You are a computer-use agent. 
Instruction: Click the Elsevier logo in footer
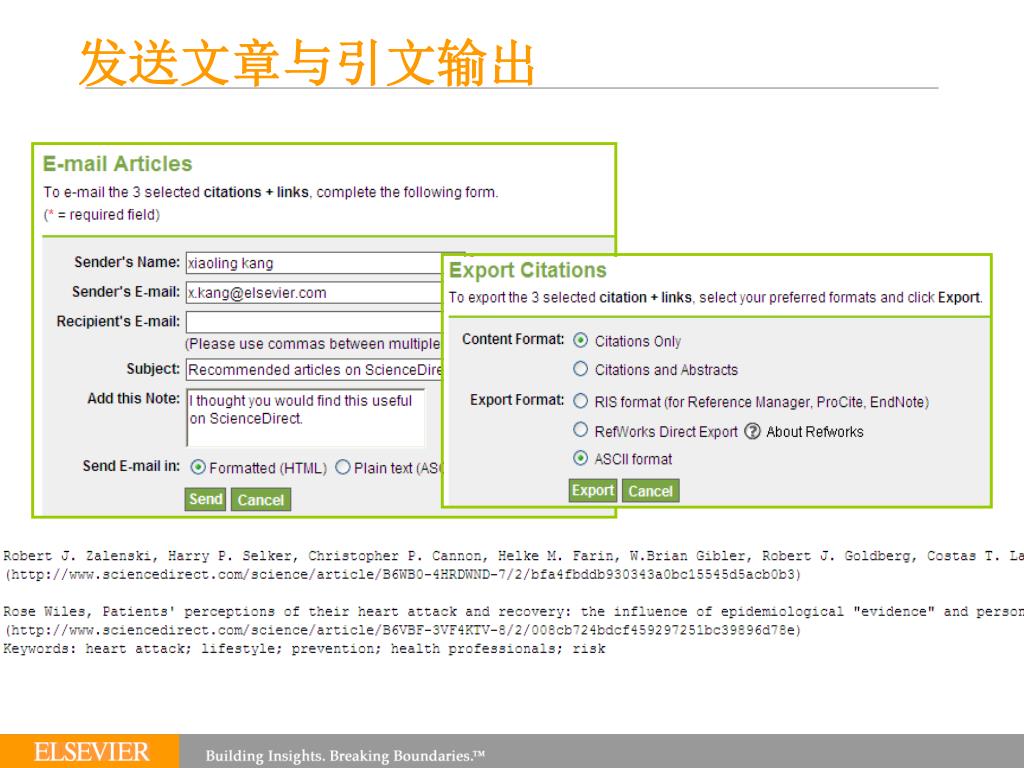coord(91,752)
